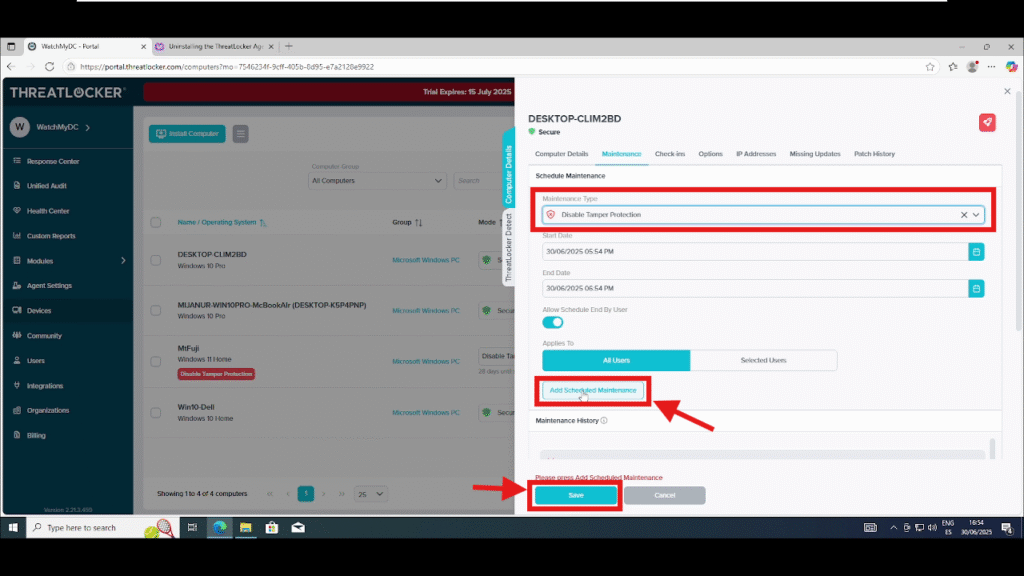This screenshot has width=1024, height=576.
Task: Close the computer details side panel
Action: pyautogui.click(x=1007, y=91)
